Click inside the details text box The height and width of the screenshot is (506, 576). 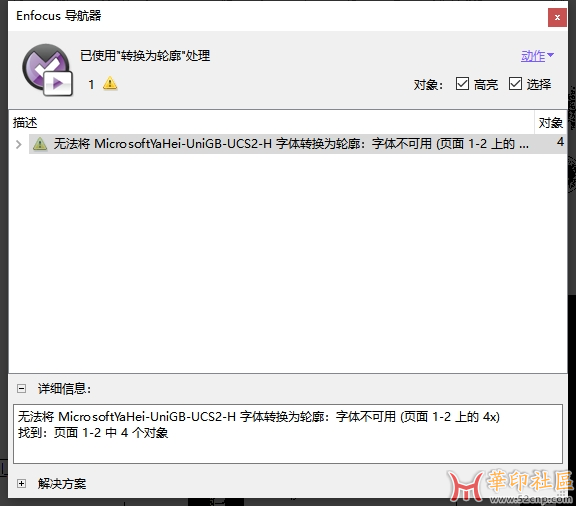tap(288, 434)
